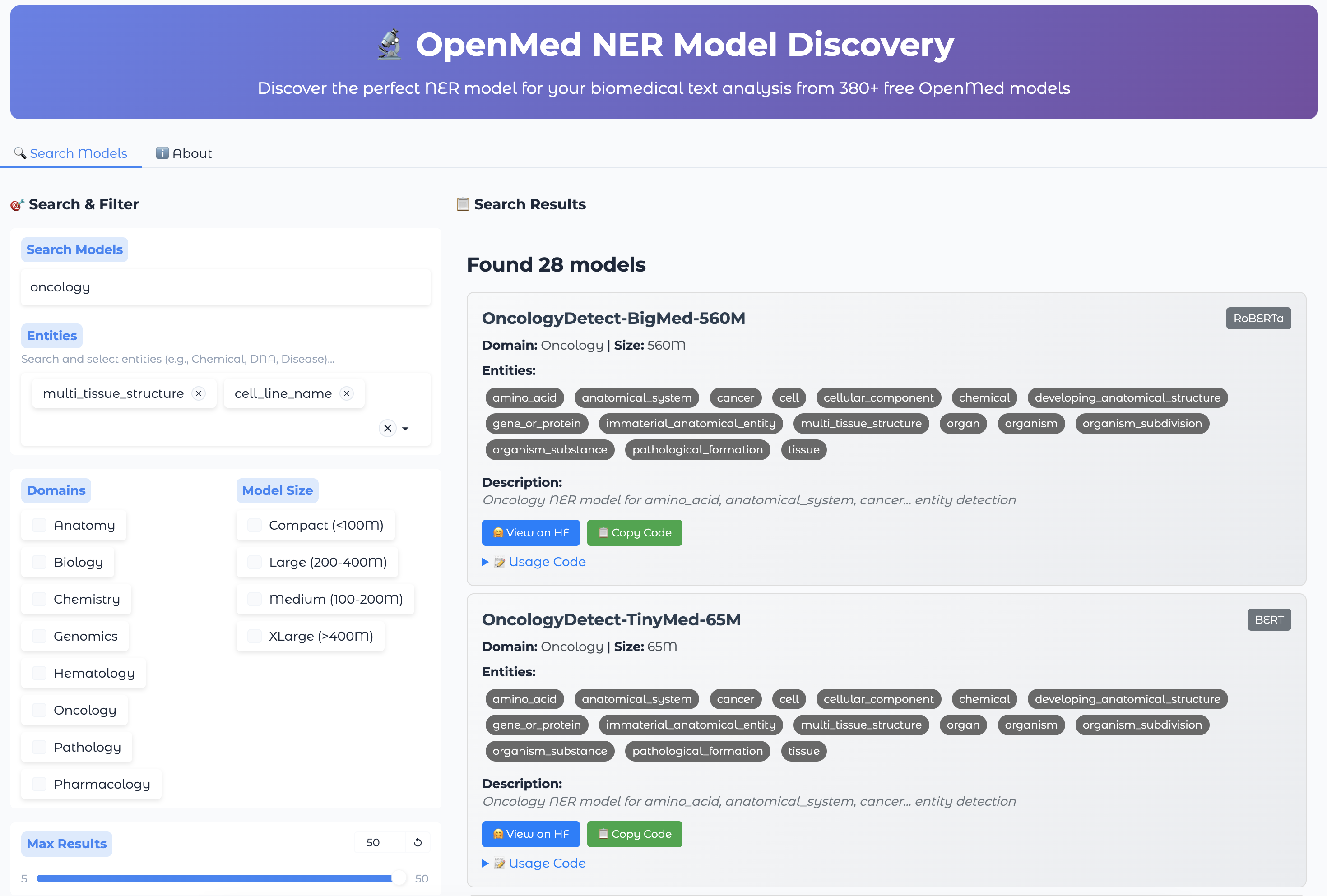Focus the Search Models text box
This screenshot has width=1327, height=896.
coord(226,287)
